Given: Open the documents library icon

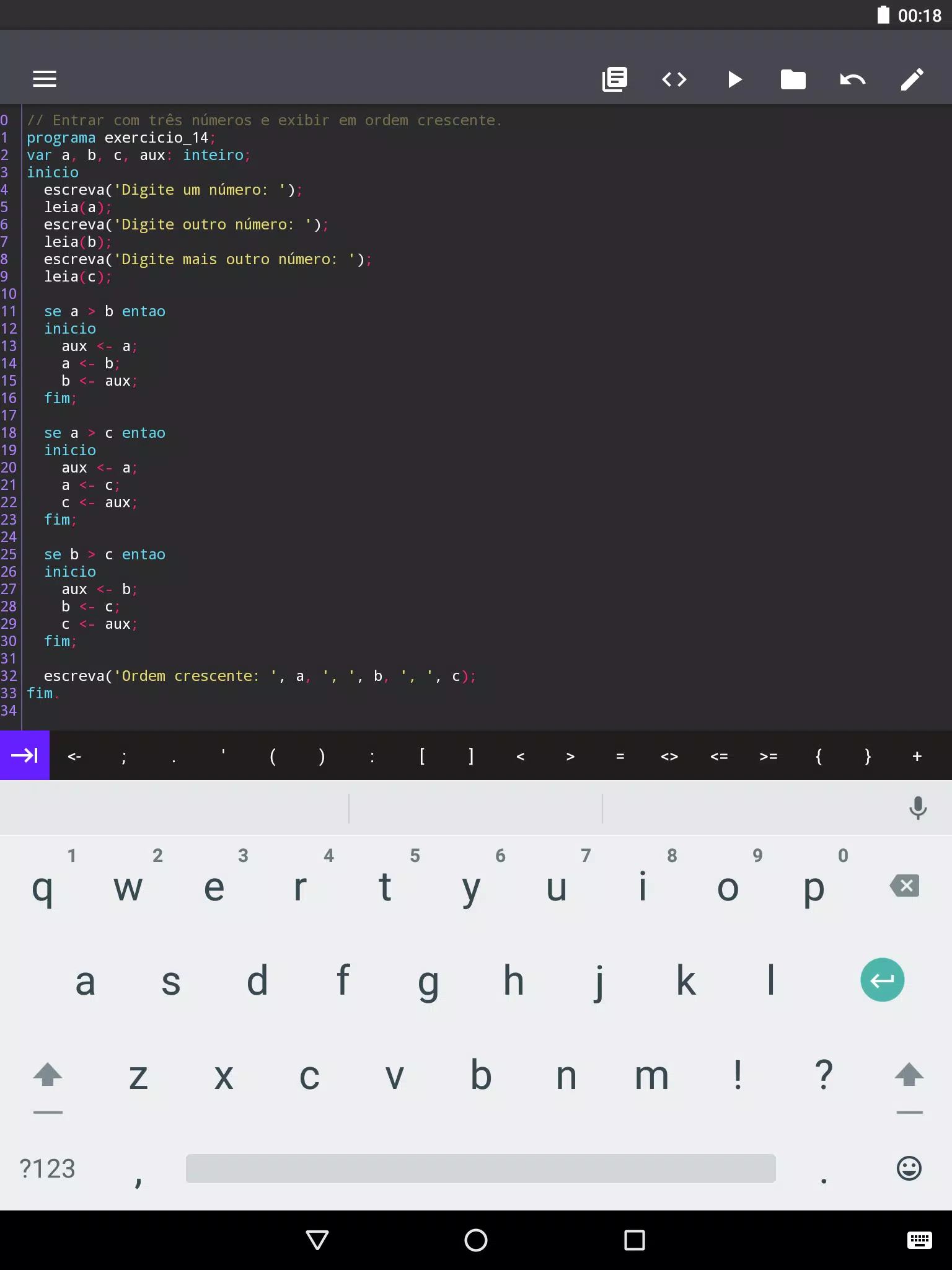Looking at the screenshot, I should (615, 79).
